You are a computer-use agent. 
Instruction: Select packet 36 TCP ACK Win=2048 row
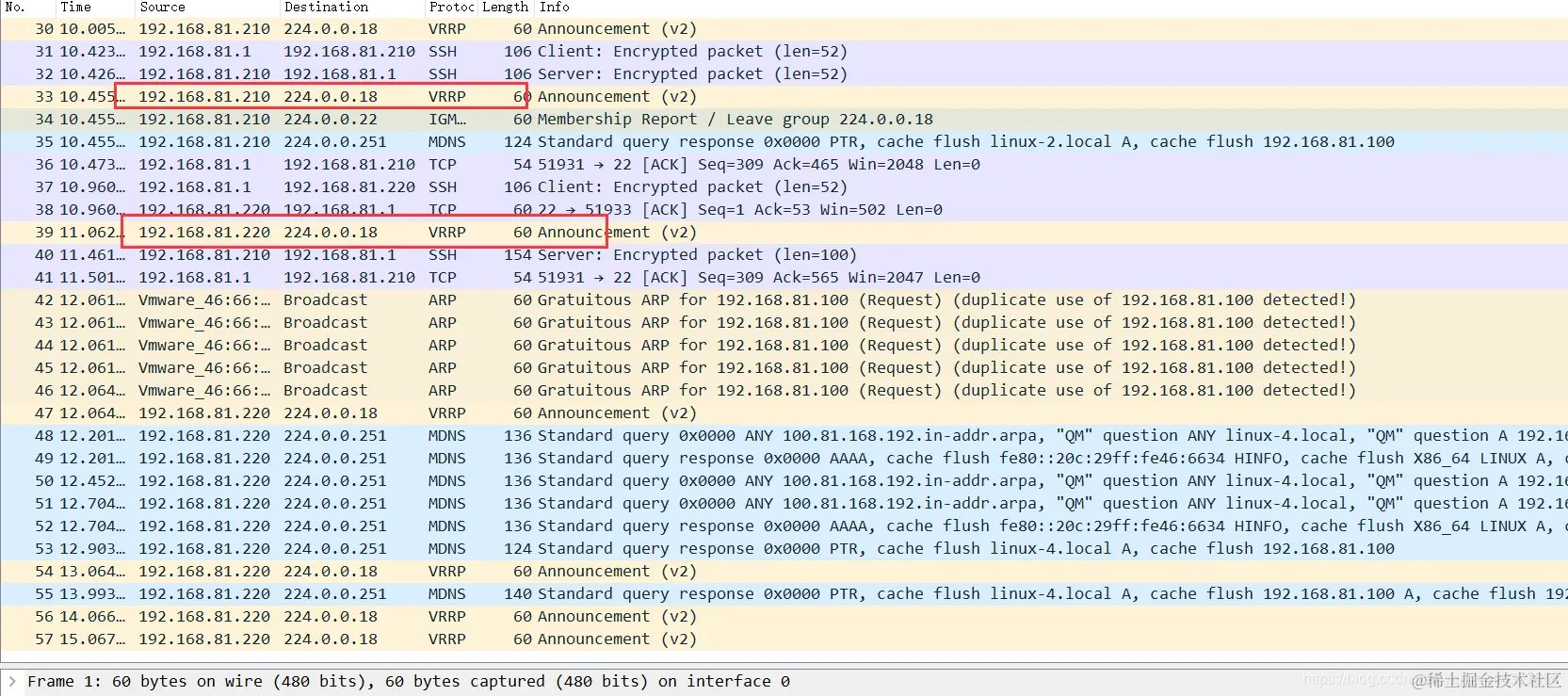pos(784,165)
